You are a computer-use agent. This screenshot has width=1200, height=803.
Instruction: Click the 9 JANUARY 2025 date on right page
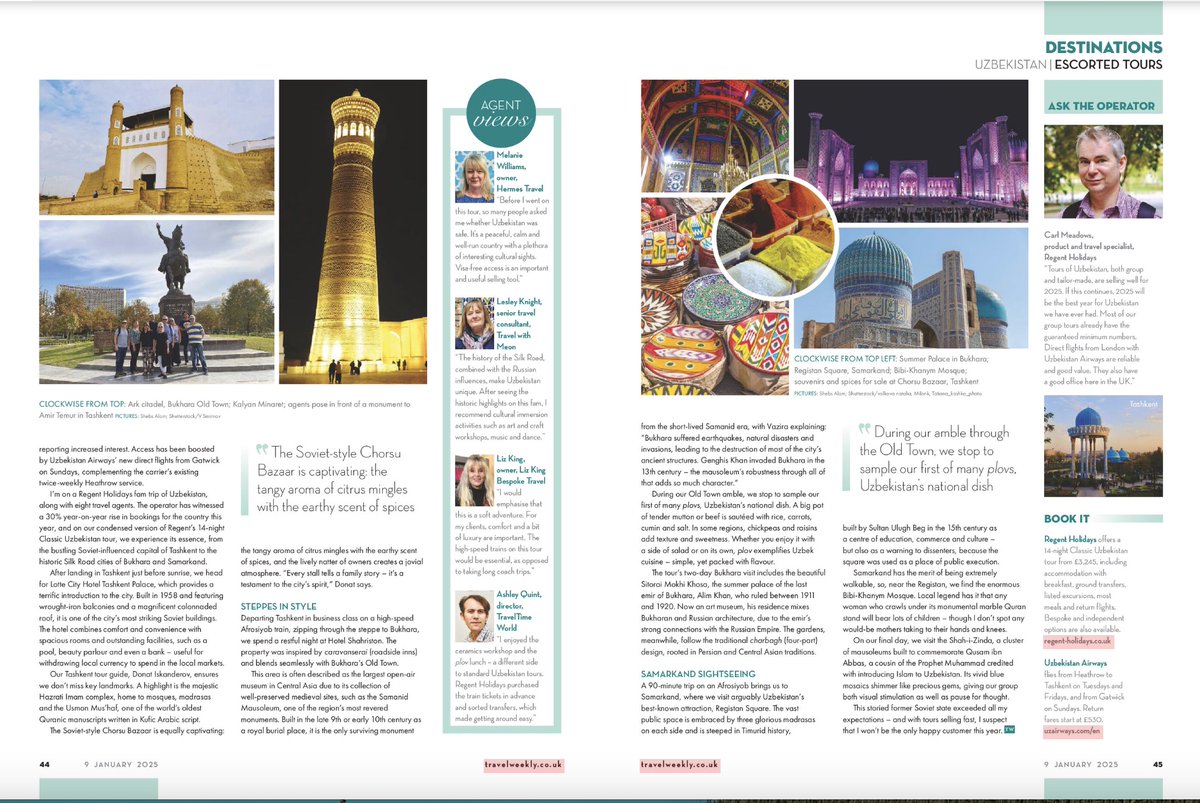point(1080,764)
